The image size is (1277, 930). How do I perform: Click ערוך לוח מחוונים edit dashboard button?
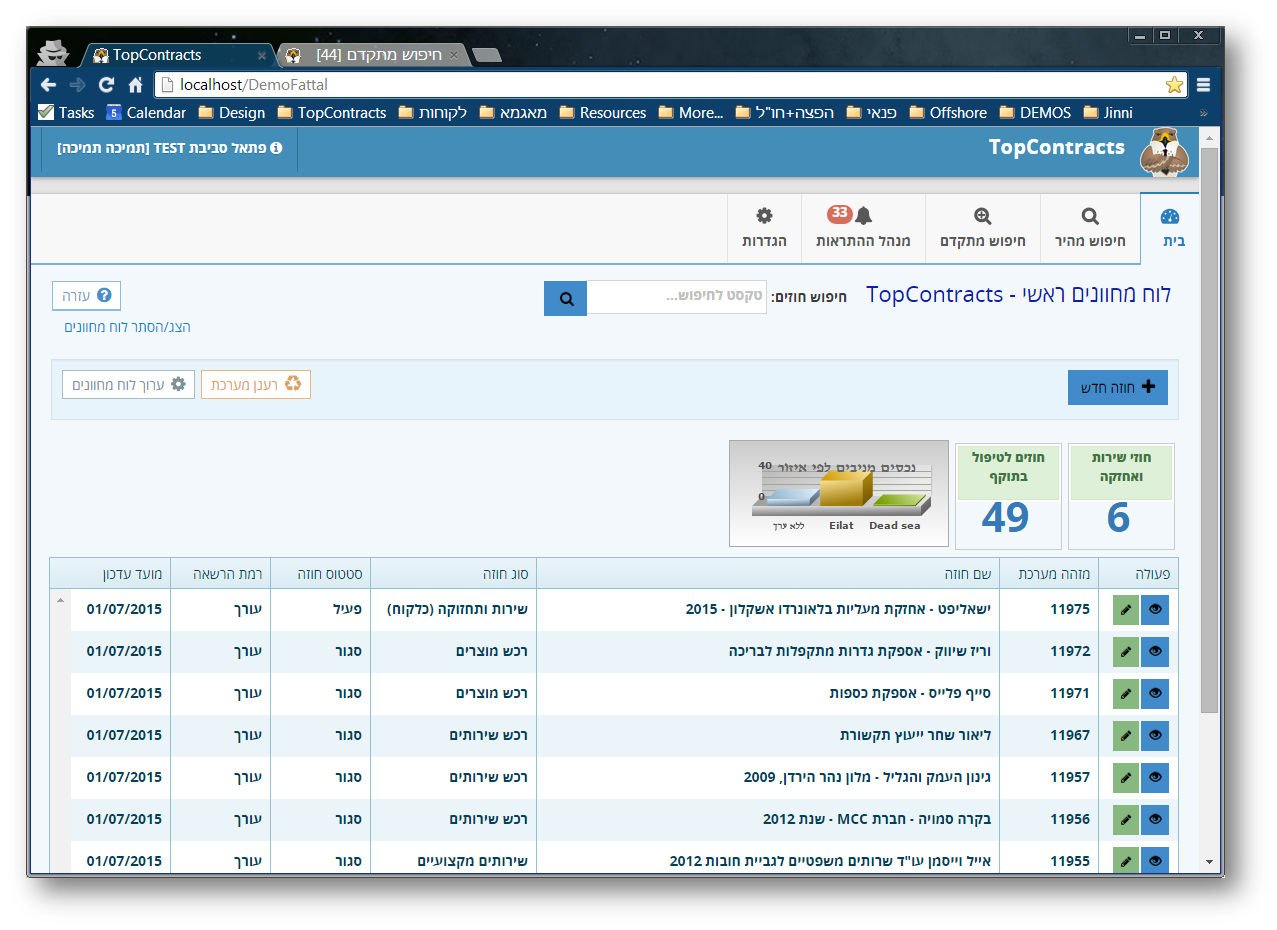(128, 384)
